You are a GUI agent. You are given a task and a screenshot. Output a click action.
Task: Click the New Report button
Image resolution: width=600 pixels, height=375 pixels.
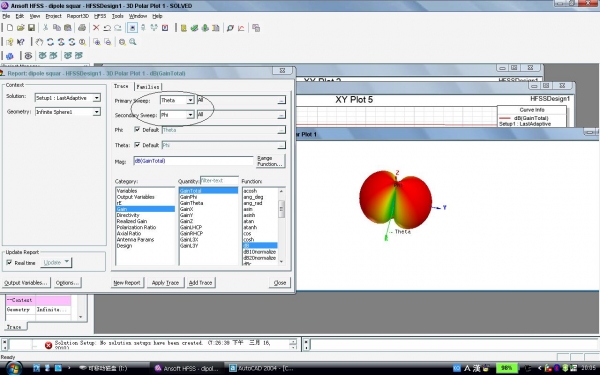(x=127, y=283)
